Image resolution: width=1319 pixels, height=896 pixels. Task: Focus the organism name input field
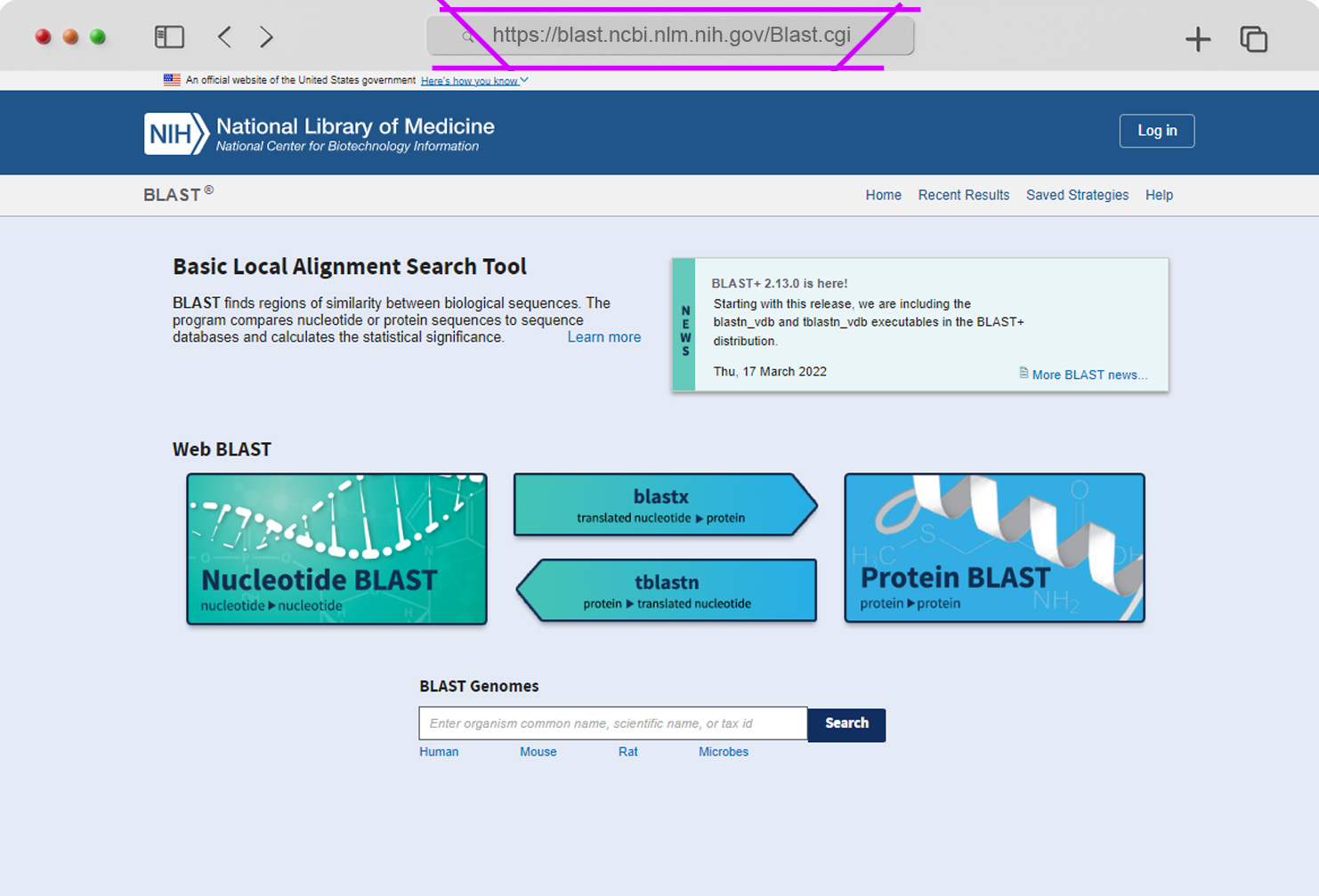(x=613, y=723)
